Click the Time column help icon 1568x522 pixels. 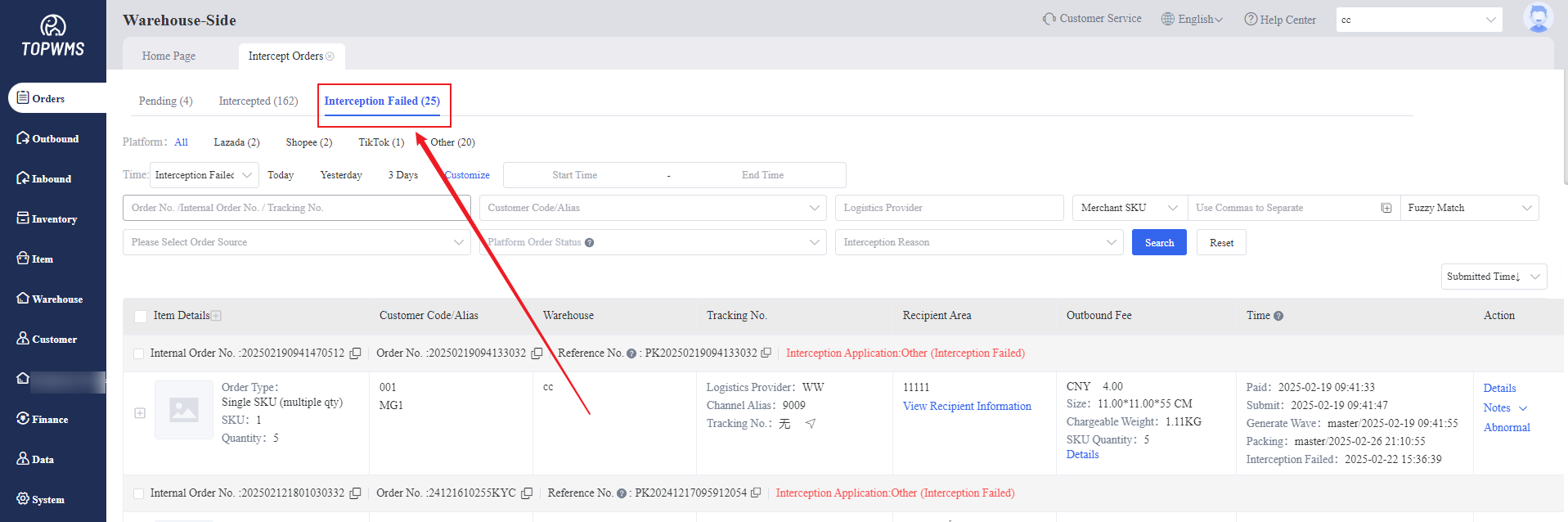click(1278, 316)
